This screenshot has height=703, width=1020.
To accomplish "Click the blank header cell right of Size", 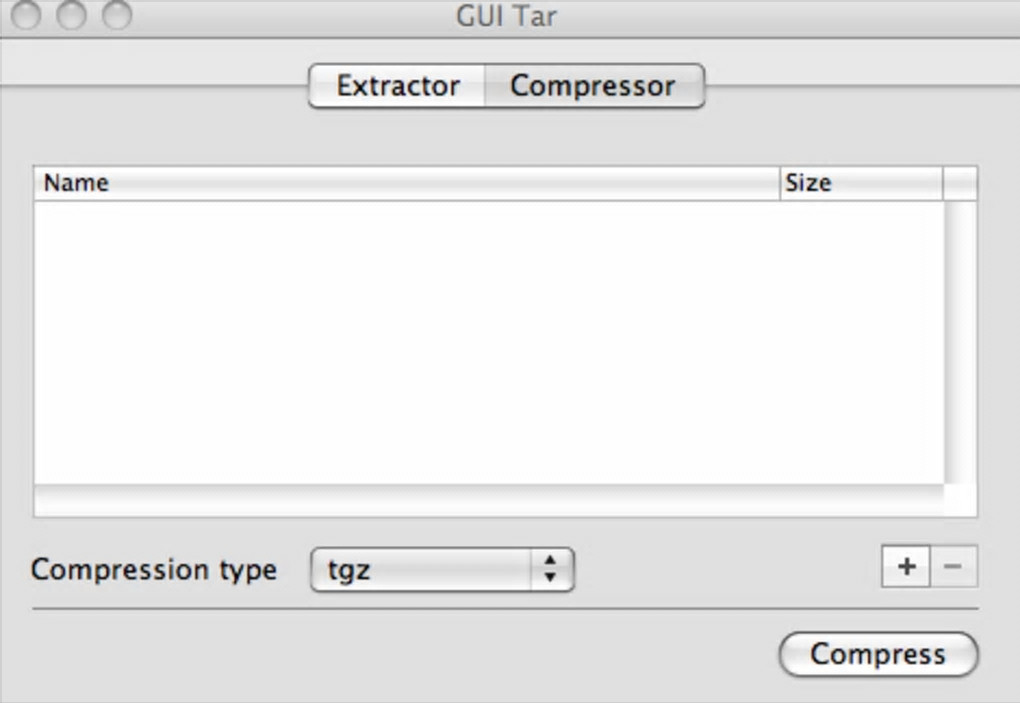I will [960, 183].
